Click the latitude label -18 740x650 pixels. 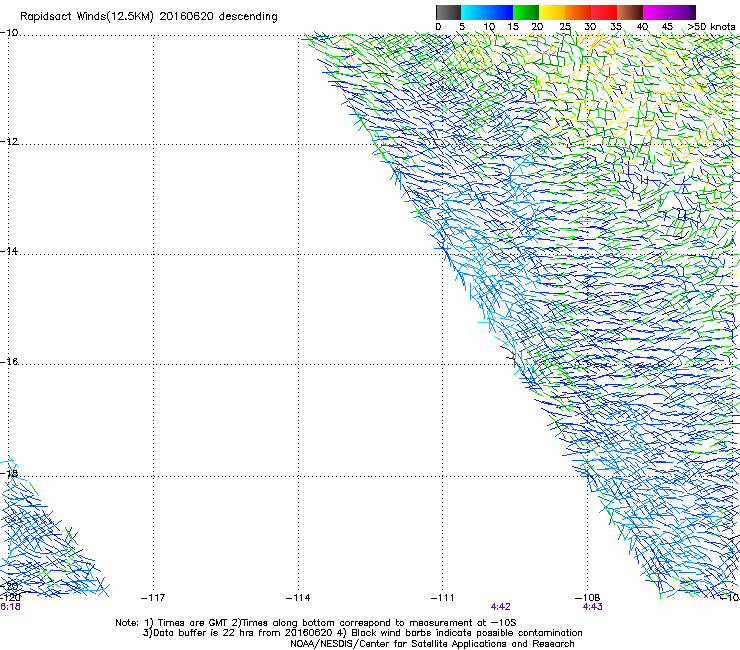tap(9, 473)
